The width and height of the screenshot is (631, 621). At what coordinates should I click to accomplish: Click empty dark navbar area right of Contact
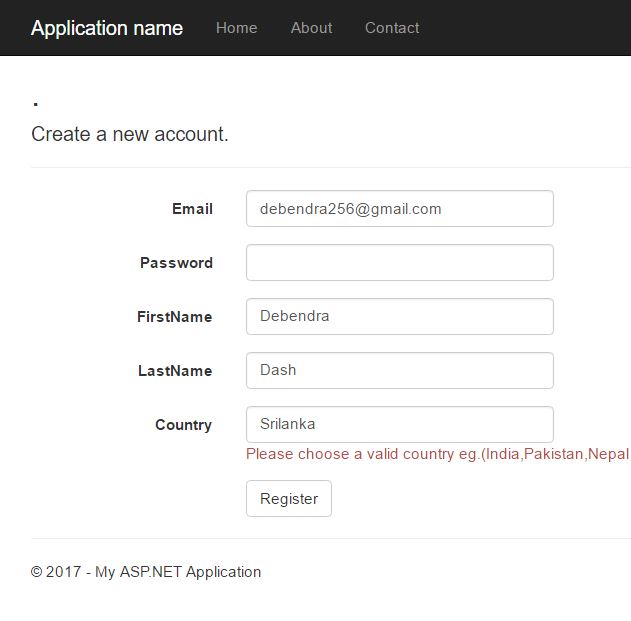tap(530, 28)
